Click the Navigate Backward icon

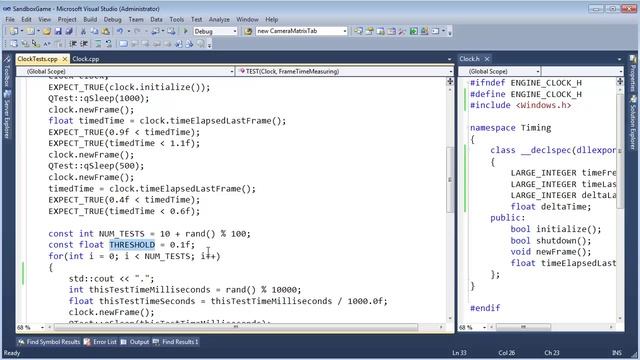point(156,31)
